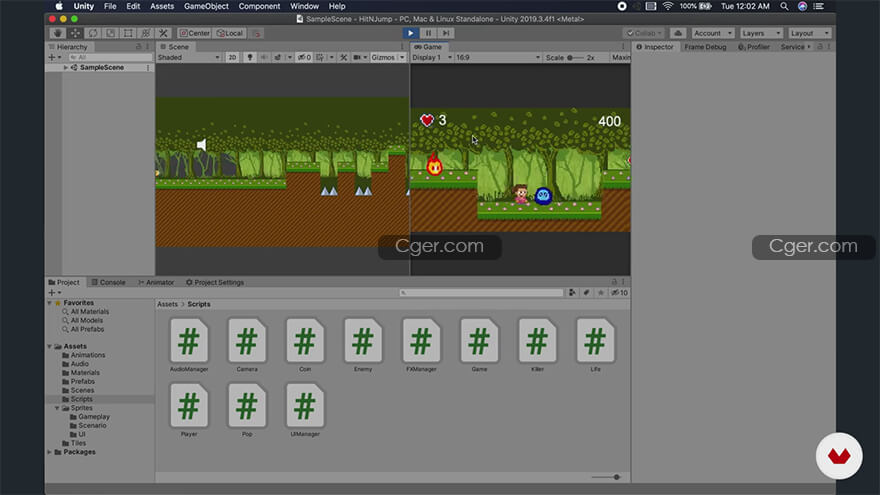Open AudioManager script asset
This screenshot has width=880, height=495.
click(189, 345)
